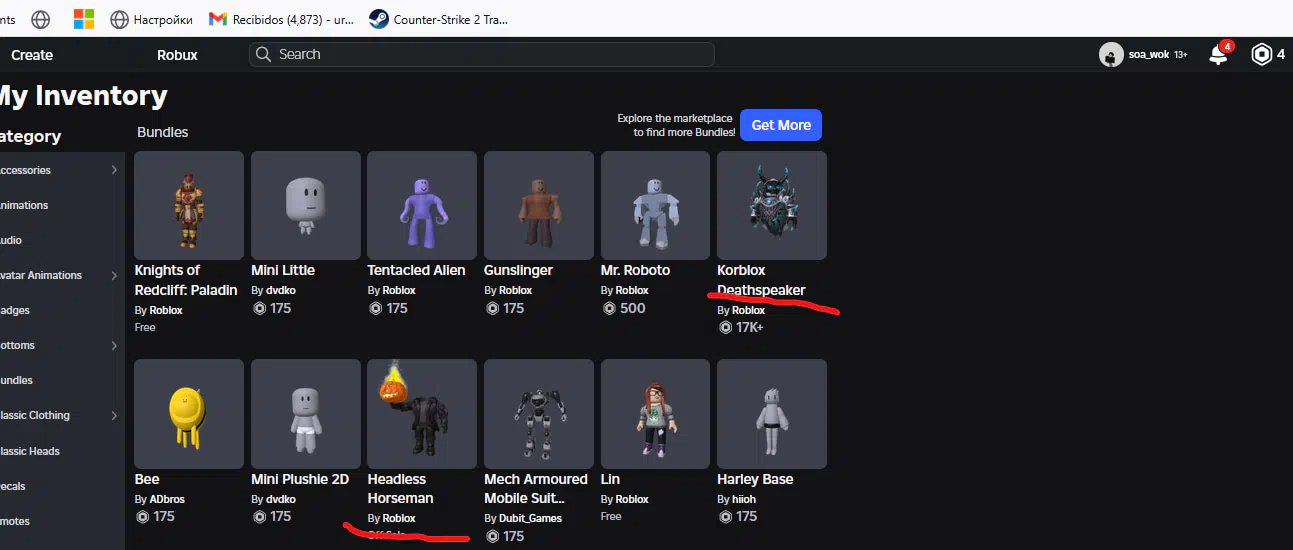Click the Microsoft logo bookmark
The image size is (1293, 550).
(84, 19)
